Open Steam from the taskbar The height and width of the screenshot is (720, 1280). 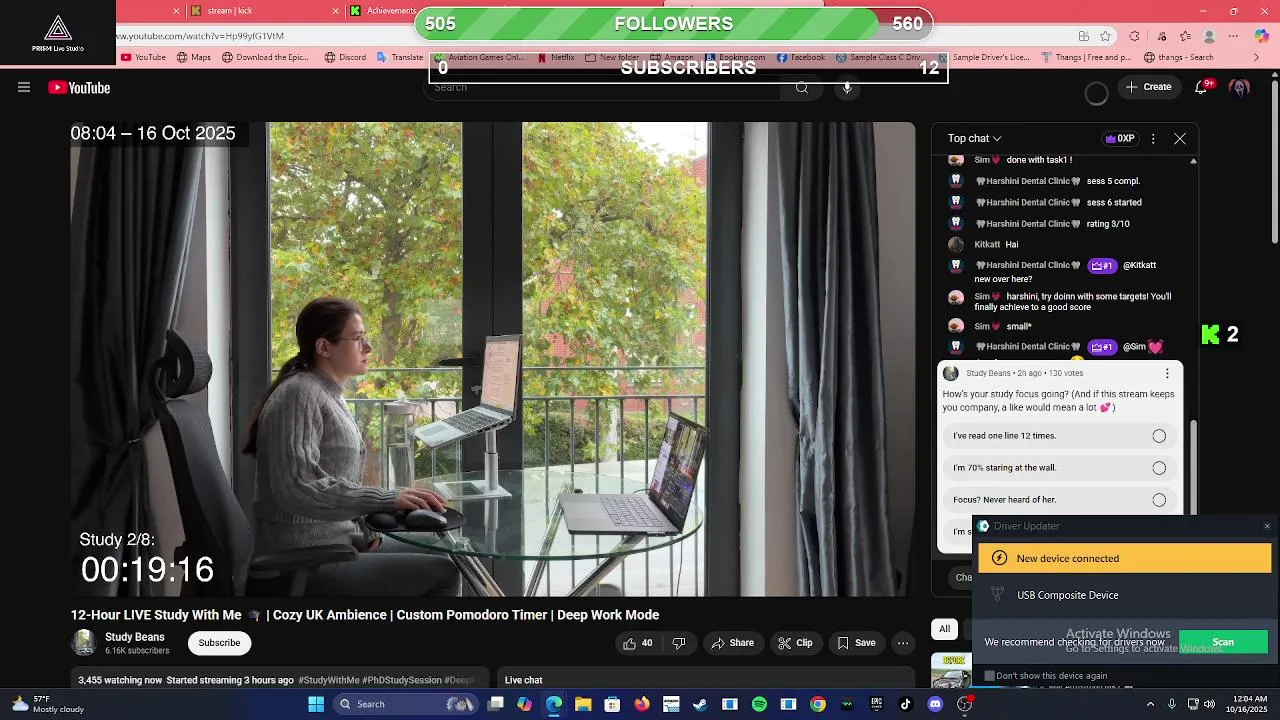700,704
